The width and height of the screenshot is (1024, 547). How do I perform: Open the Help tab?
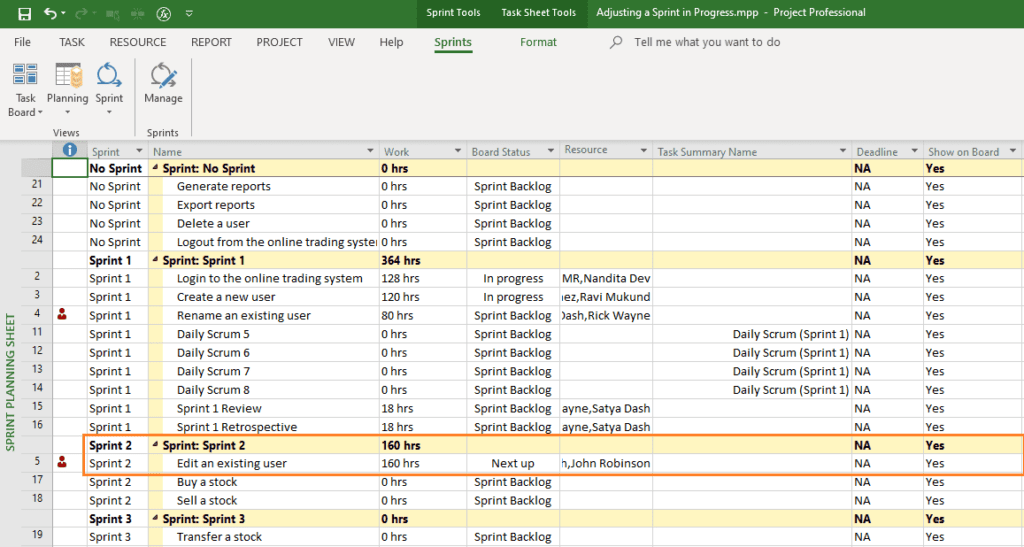click(x=391, y=42)
